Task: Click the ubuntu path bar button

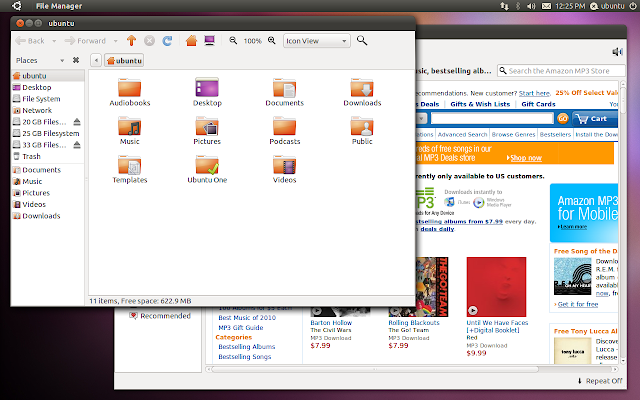Action: [124, 60]
